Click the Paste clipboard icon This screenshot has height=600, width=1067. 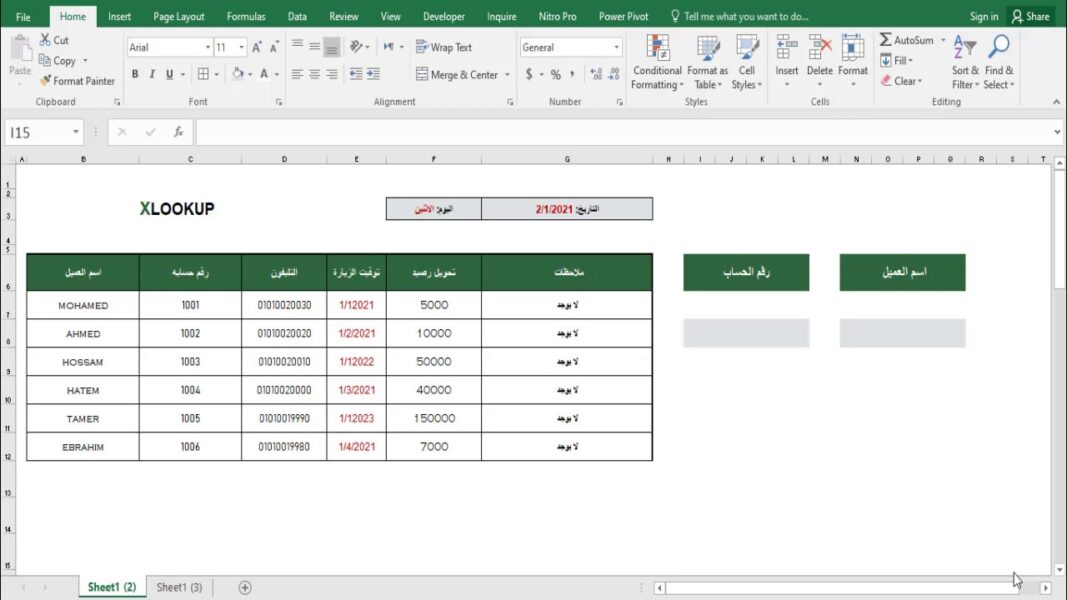[20, 49]
